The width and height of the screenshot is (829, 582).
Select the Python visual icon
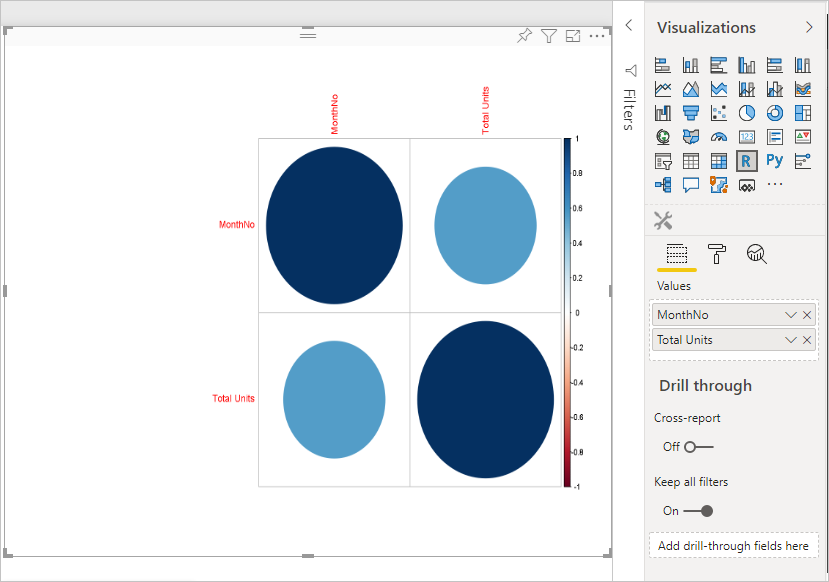tap(774, 160)
